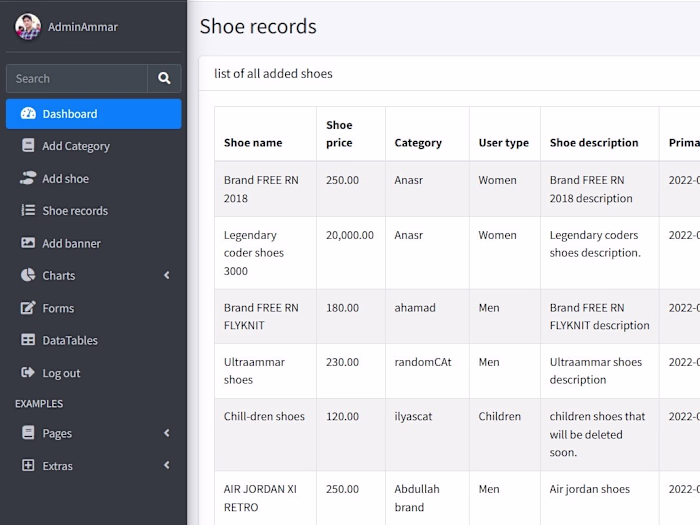Select the Ultraammar shoes name cell

pyautogui.click(x=265, y=371)
